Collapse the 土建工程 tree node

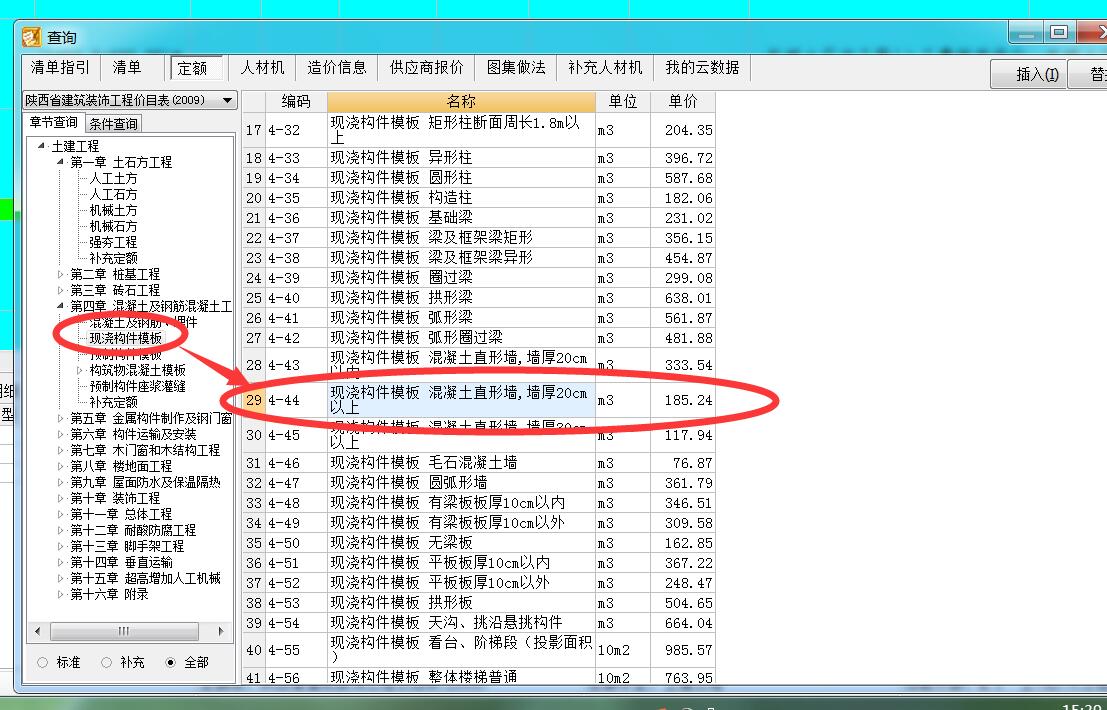pyautogui.click(x=41, y=145)
